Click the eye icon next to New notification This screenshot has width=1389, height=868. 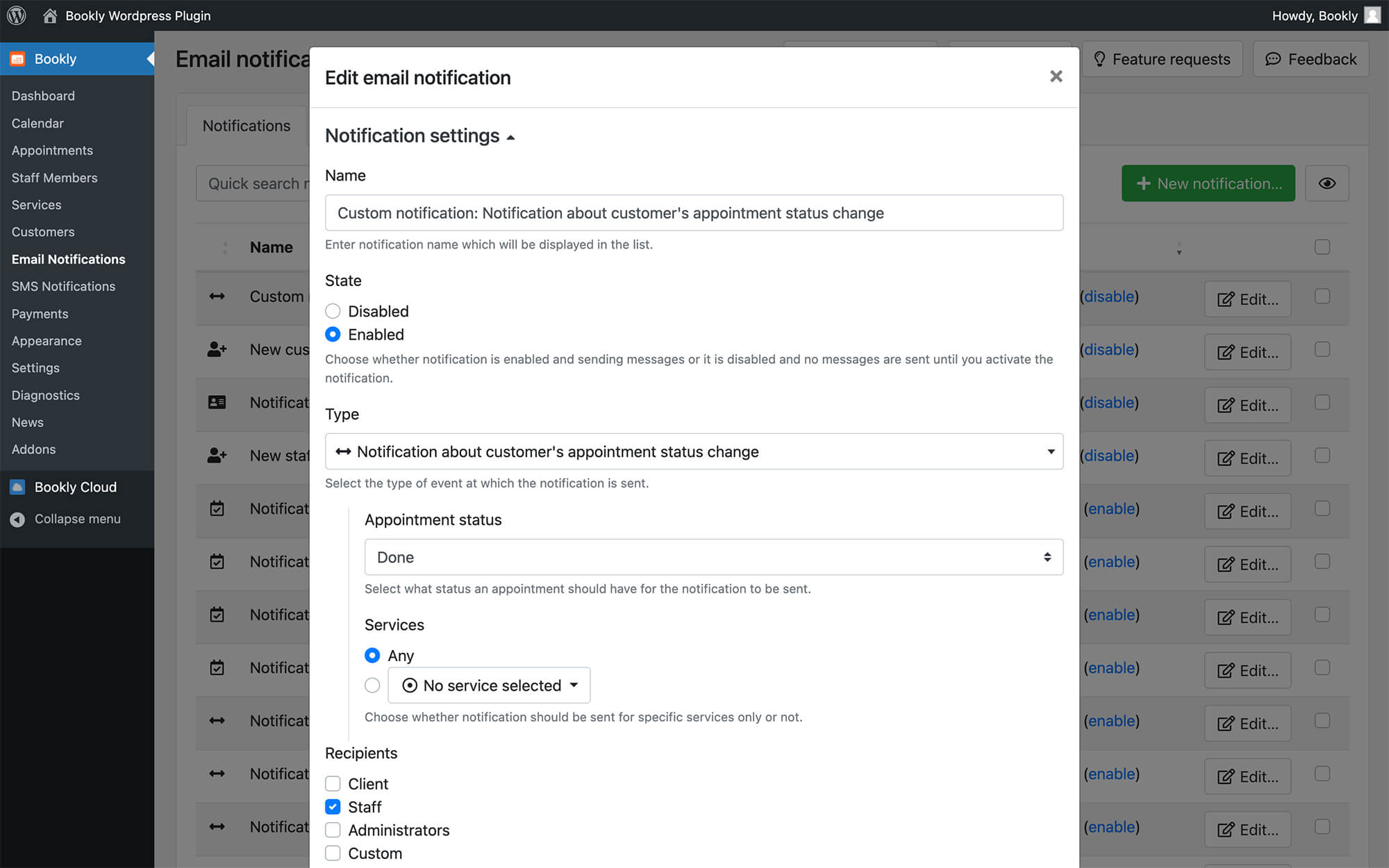(x=1326, y=183)
